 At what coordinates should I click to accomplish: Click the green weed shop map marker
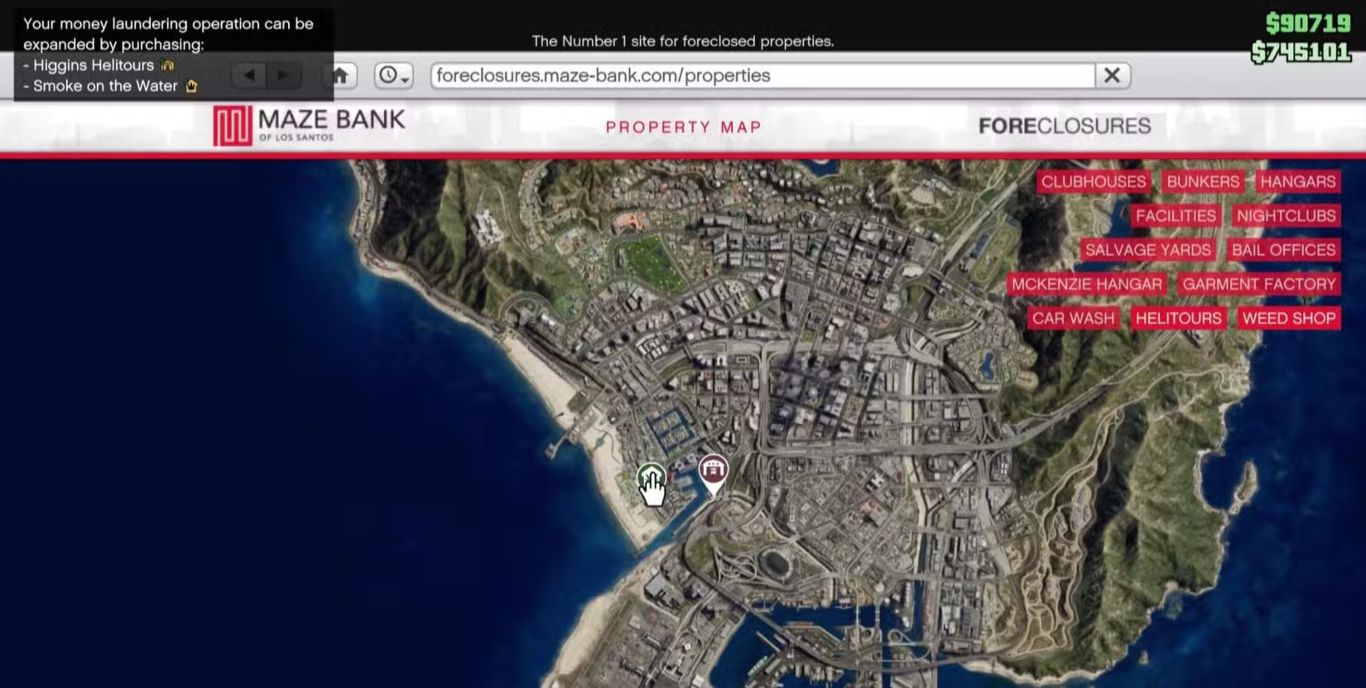click(x=651, y=479)
